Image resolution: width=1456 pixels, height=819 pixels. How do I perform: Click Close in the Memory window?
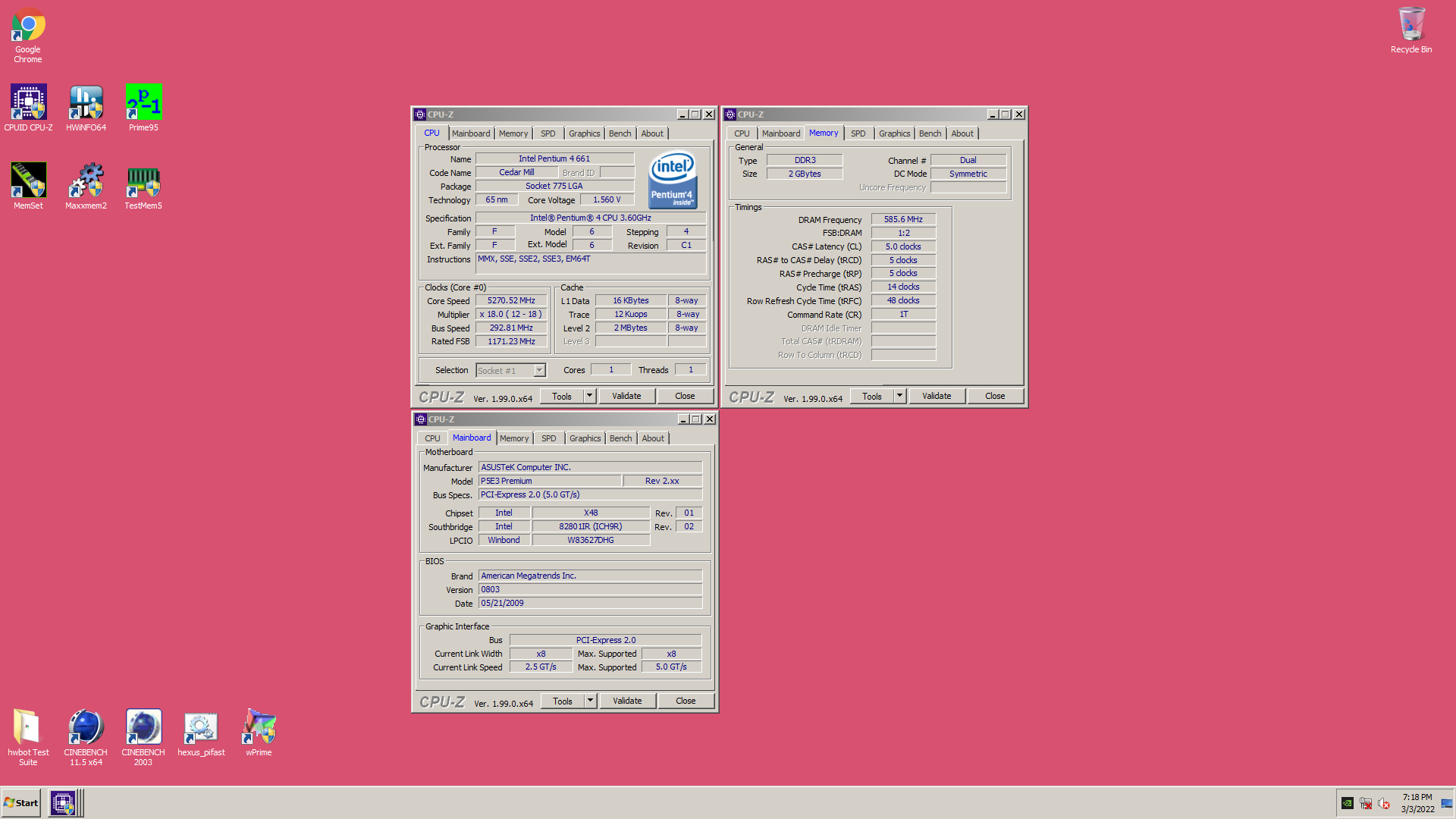click(x=995, y=396)
